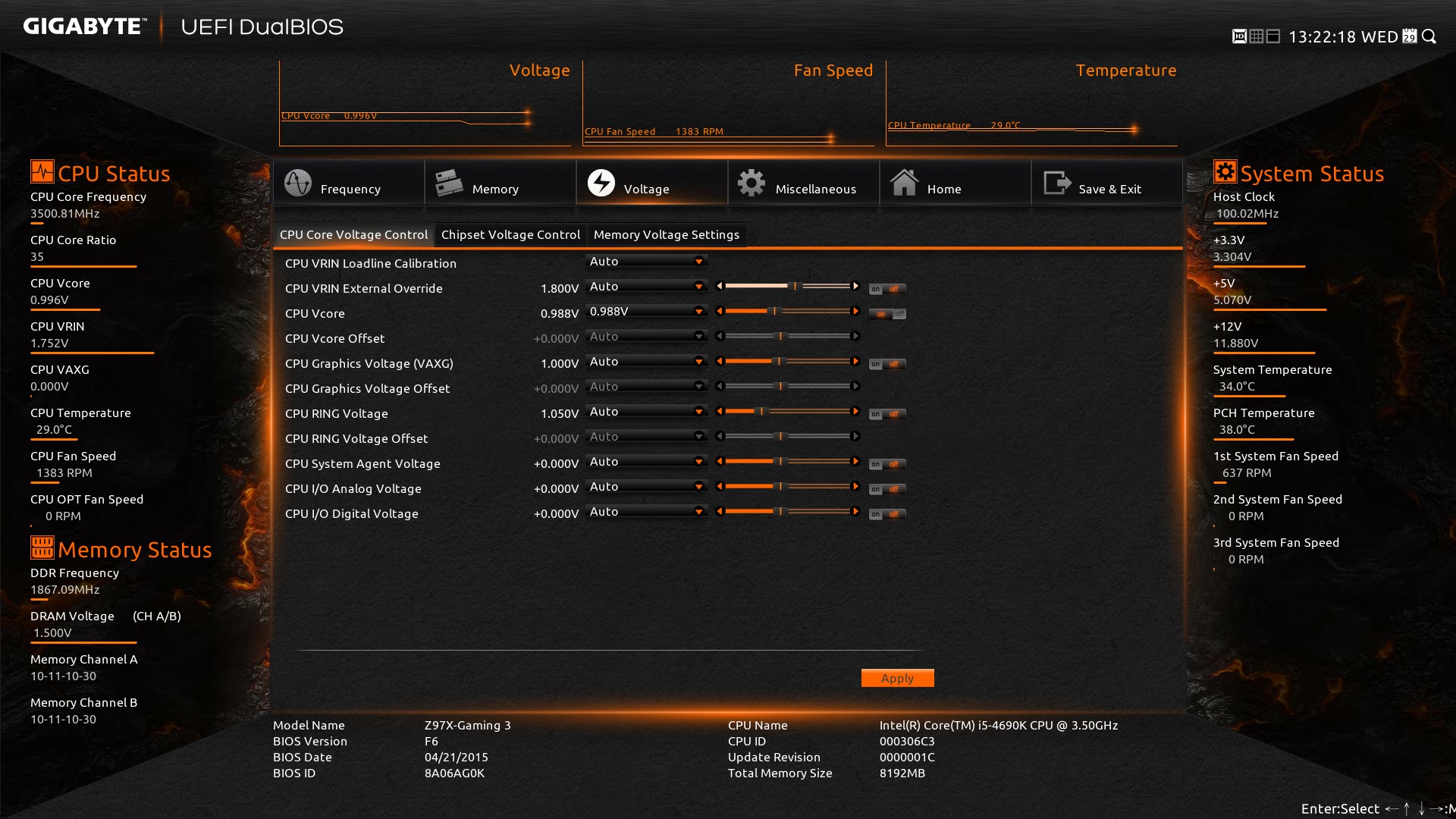Toggle the CPU Vcore on/off switch
1456x819 pixels.
point(888,314)
